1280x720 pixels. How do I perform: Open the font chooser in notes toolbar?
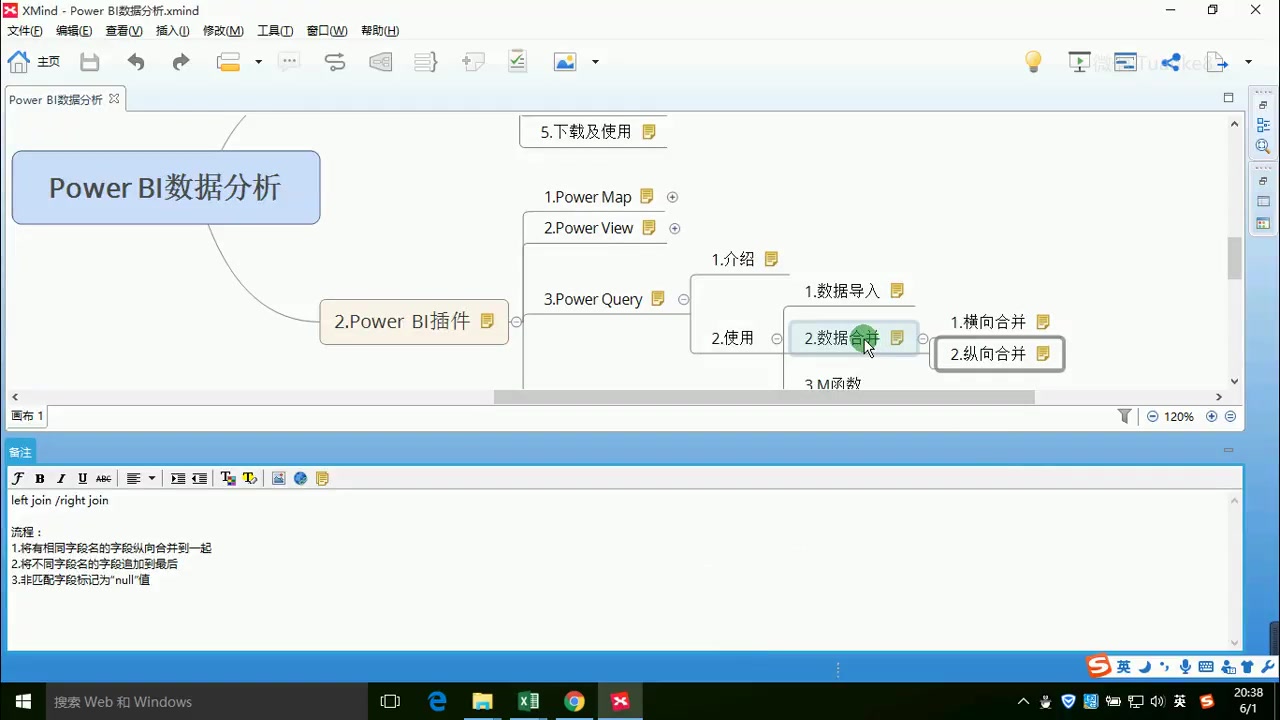click(x=18, y=478)
